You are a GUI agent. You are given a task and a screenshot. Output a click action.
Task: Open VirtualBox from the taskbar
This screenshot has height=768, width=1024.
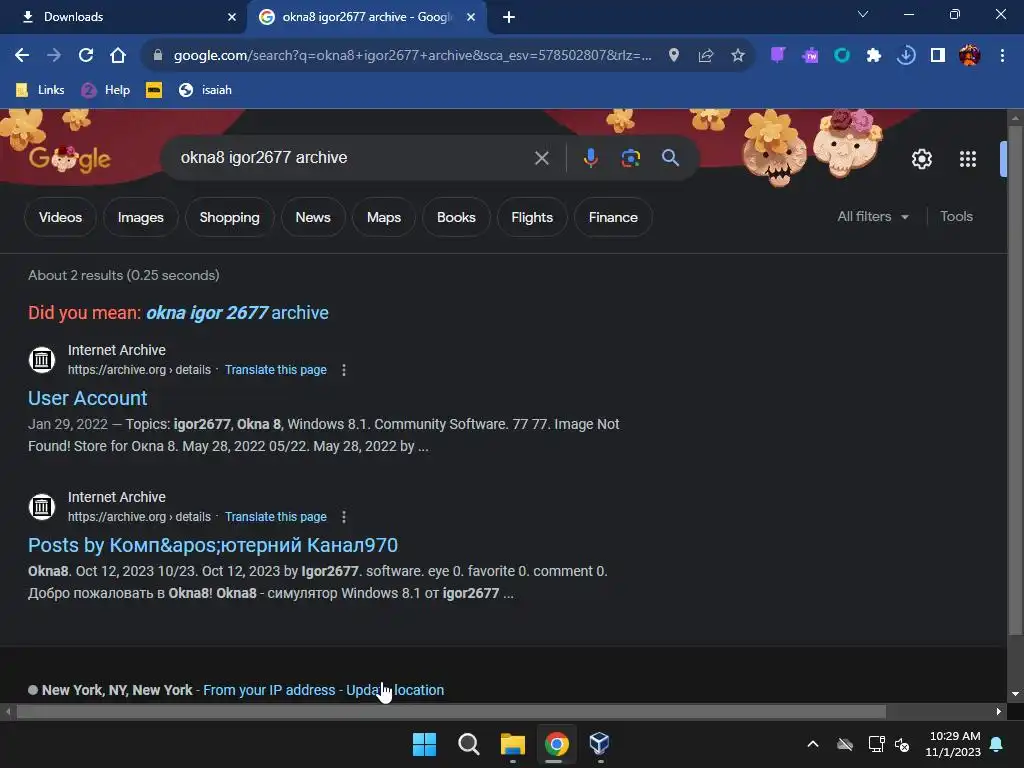(600, 744)
